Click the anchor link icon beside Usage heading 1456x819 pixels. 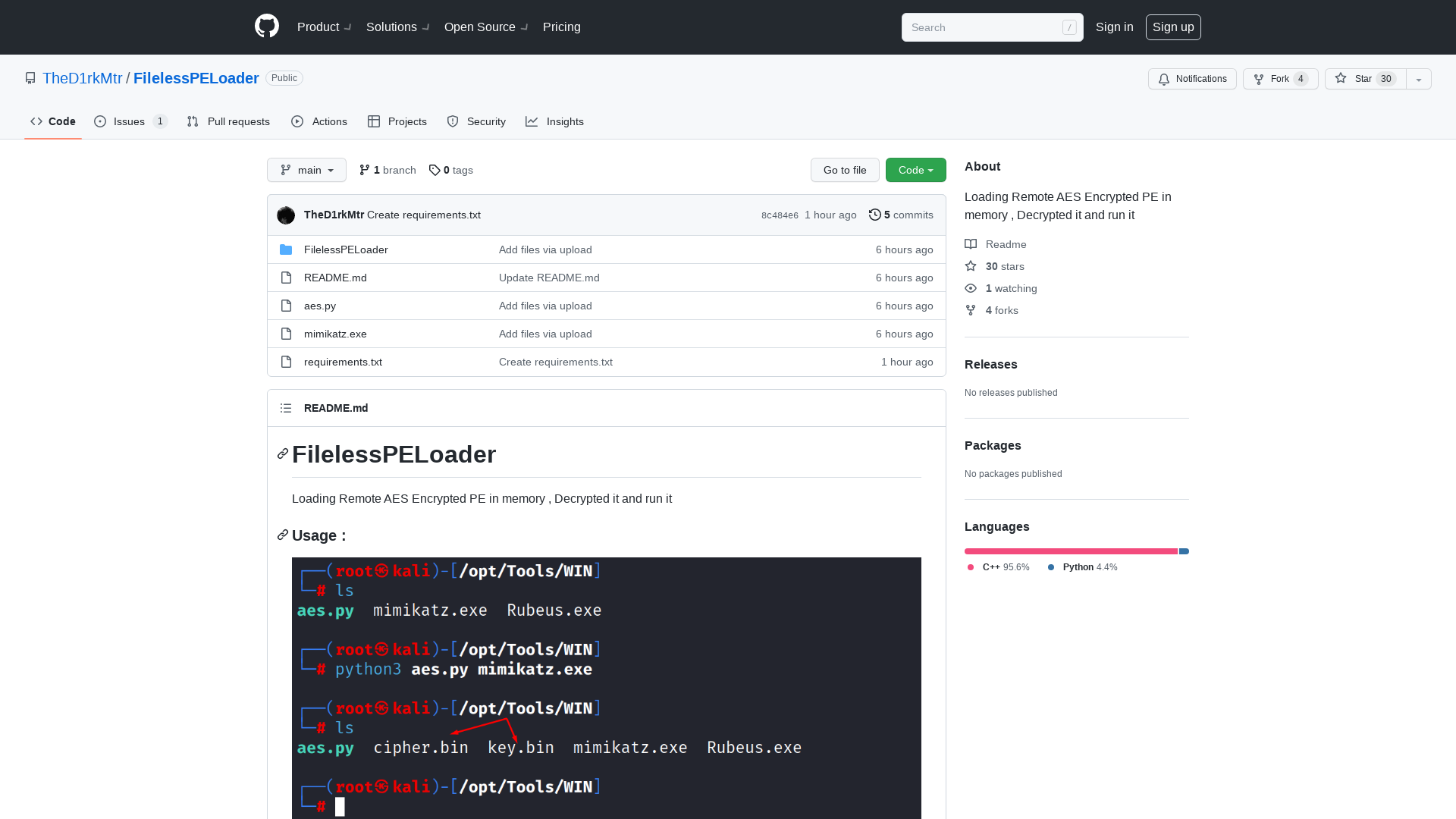pos(283,535)
